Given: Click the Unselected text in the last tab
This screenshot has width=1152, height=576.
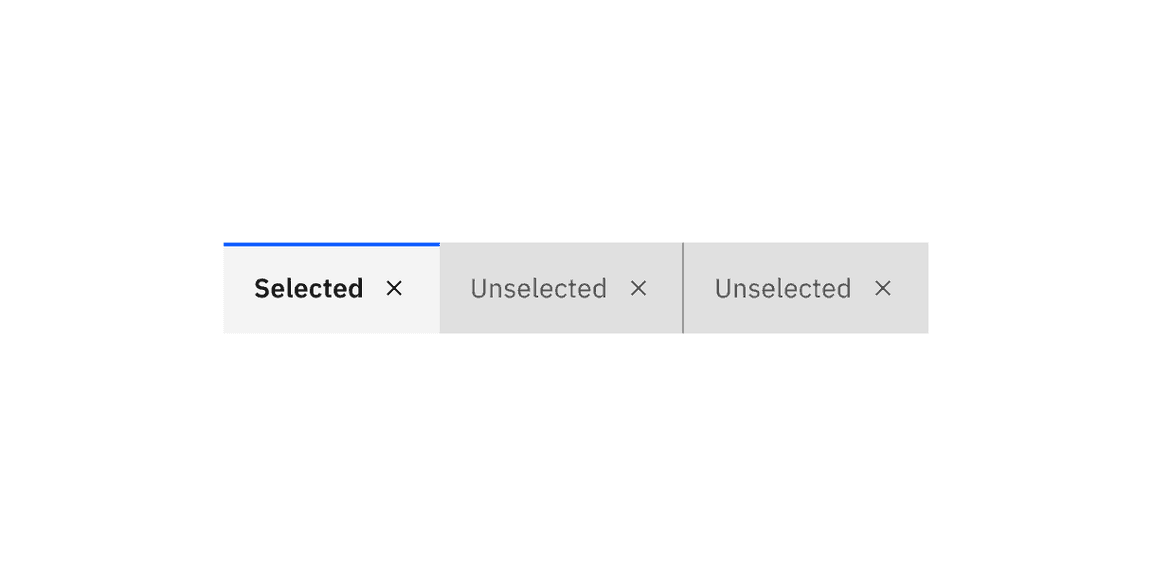Looking at the screenshot, I should click(x=783, y=288).
